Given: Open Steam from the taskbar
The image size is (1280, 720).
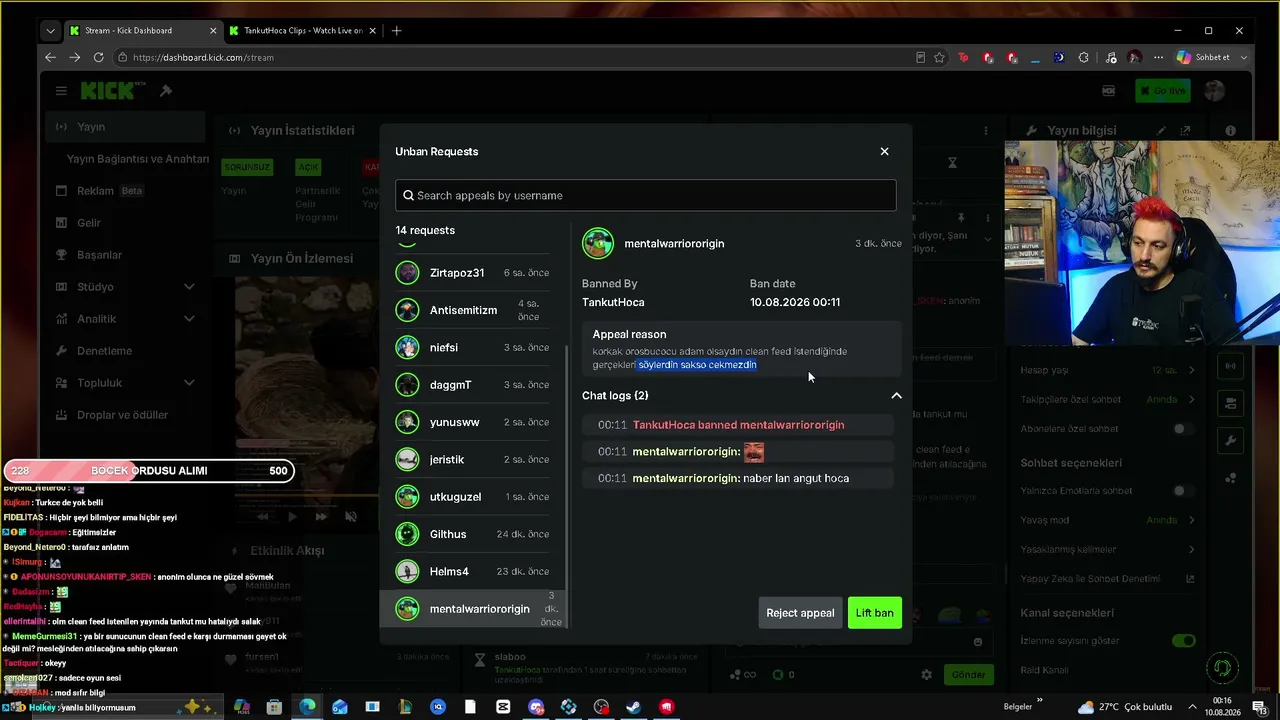Looking at the screenshot, I should [x=633, y=707].
